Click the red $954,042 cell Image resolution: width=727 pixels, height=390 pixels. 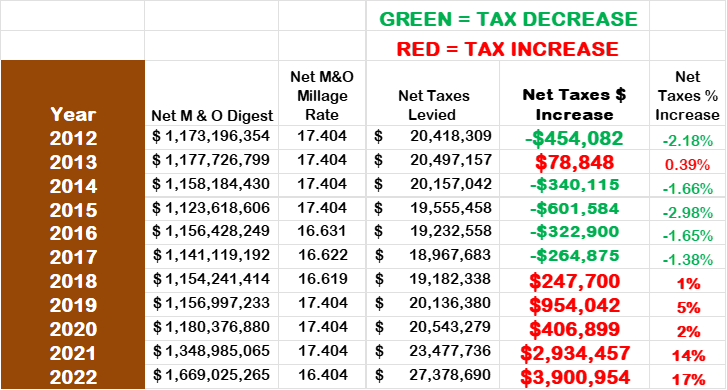click(574, 305)
